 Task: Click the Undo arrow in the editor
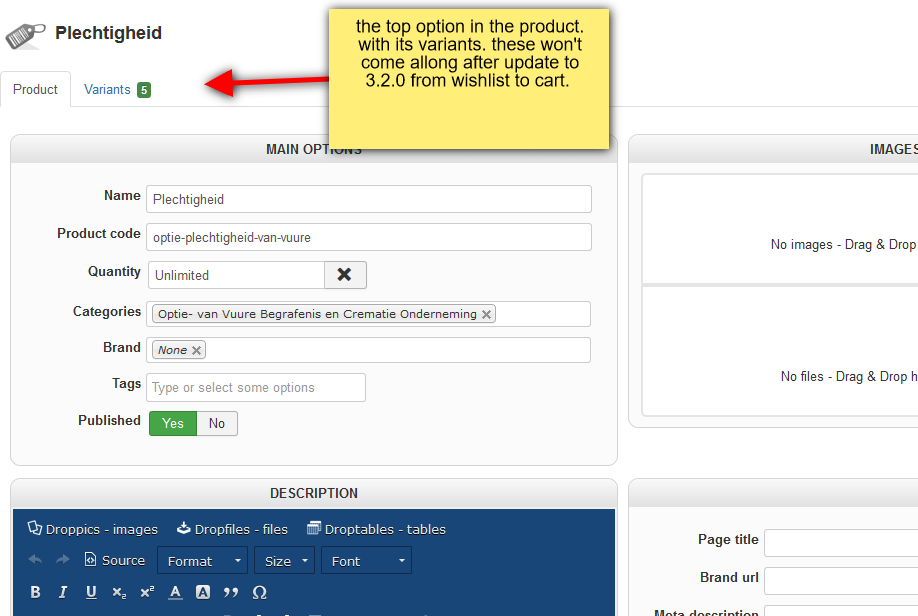pos(35,560)
